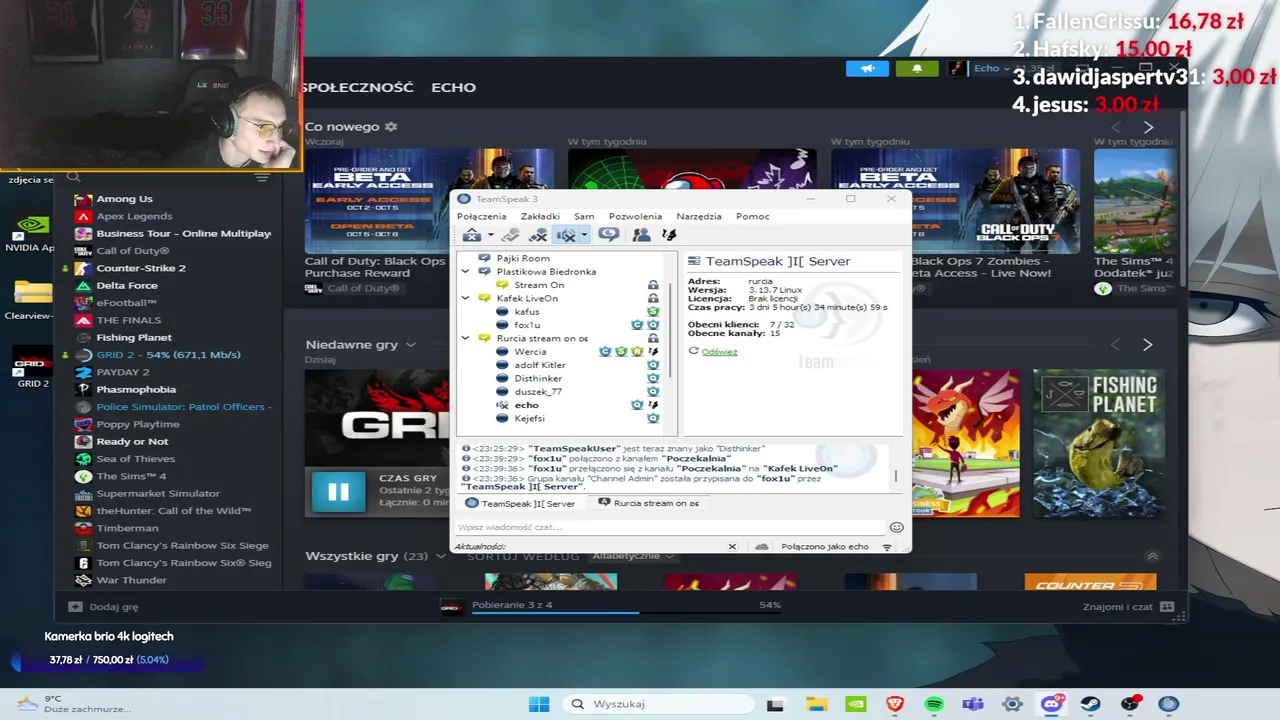The height and width of the screenshot is (720, 1280).
Task: Pause the GRID 2 download in Steam
Action: (338, 491)
